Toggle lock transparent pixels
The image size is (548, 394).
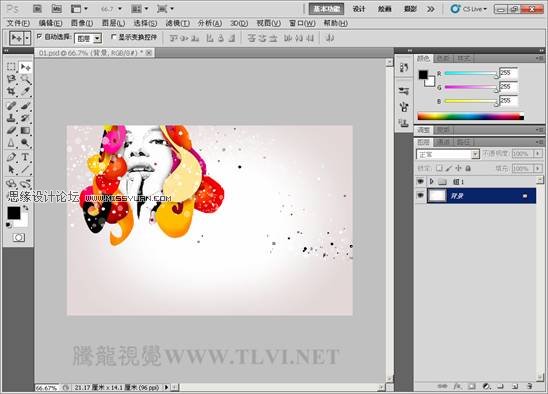click(439, 169)
